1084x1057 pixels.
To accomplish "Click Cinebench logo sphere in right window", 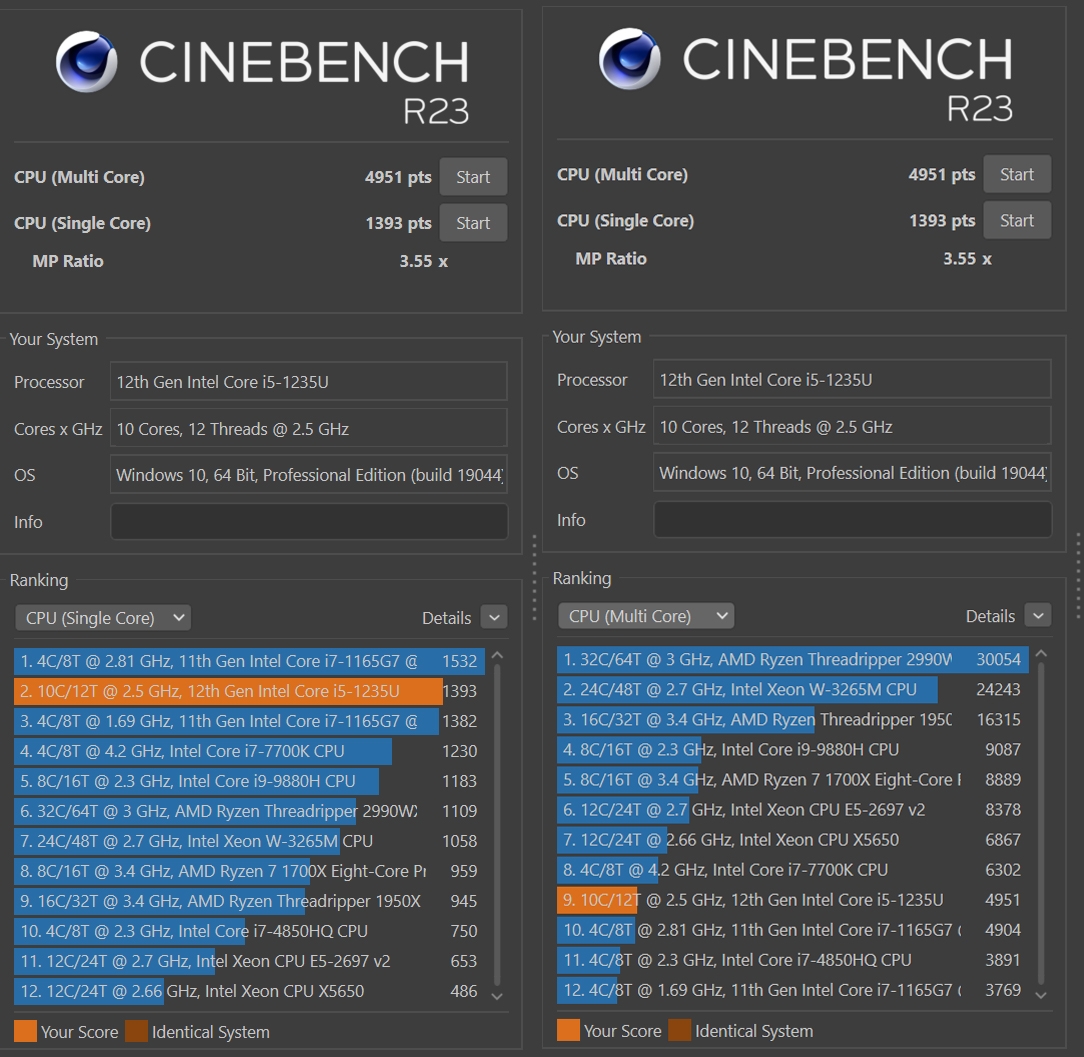I will point(629,59).
